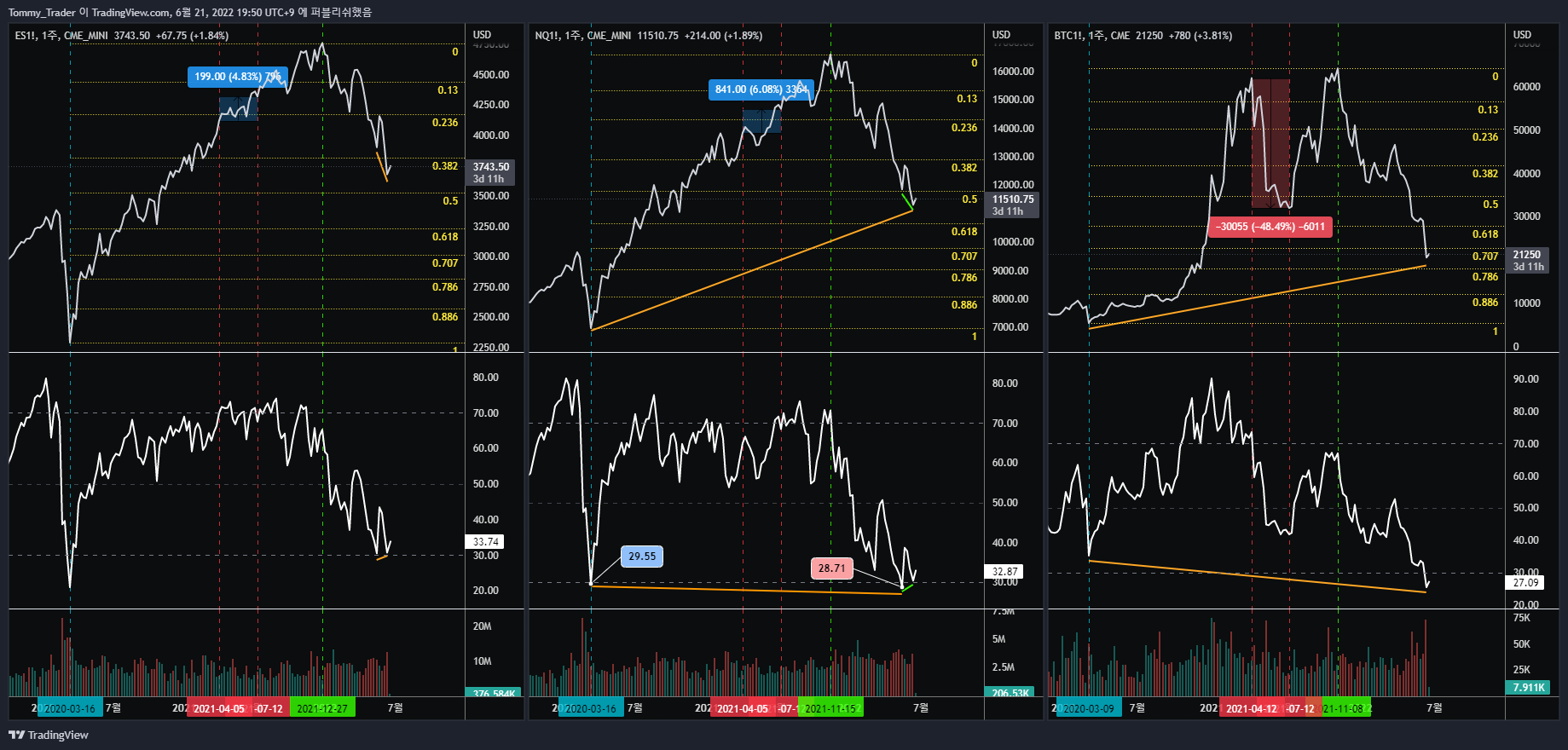Select the red -30055 (-48.49%) measurement label
1568x750 pixels.
1270,227
